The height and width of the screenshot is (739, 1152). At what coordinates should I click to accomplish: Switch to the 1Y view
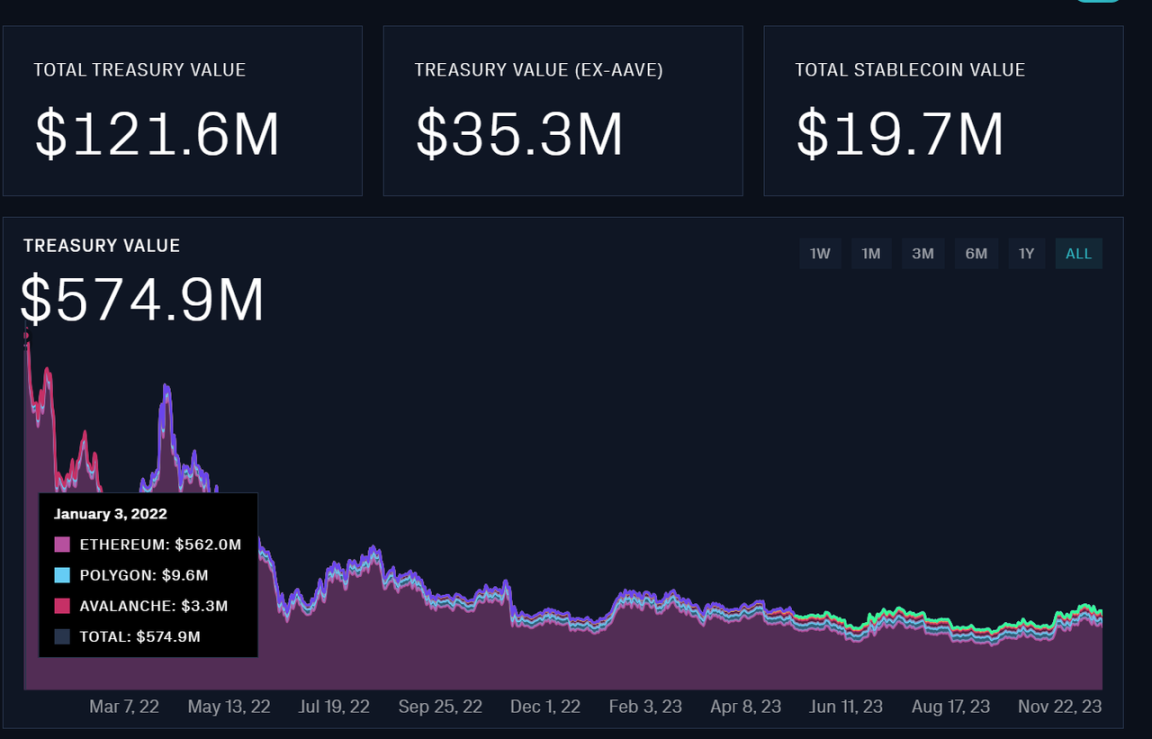coord(1026,253)
